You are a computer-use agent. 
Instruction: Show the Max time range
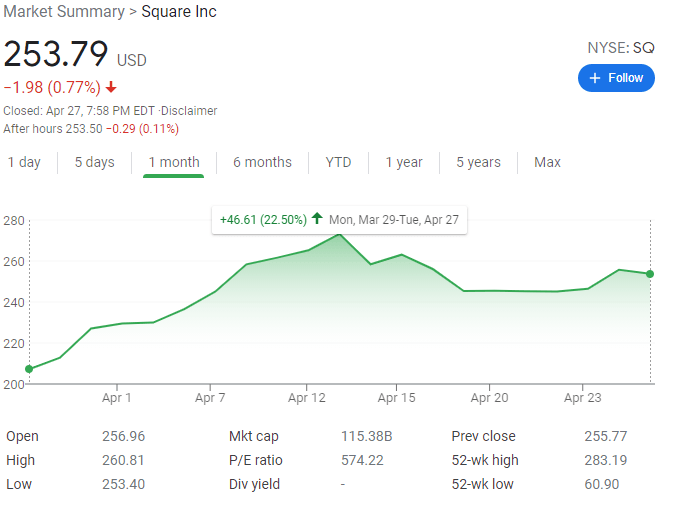coord(547,162)
